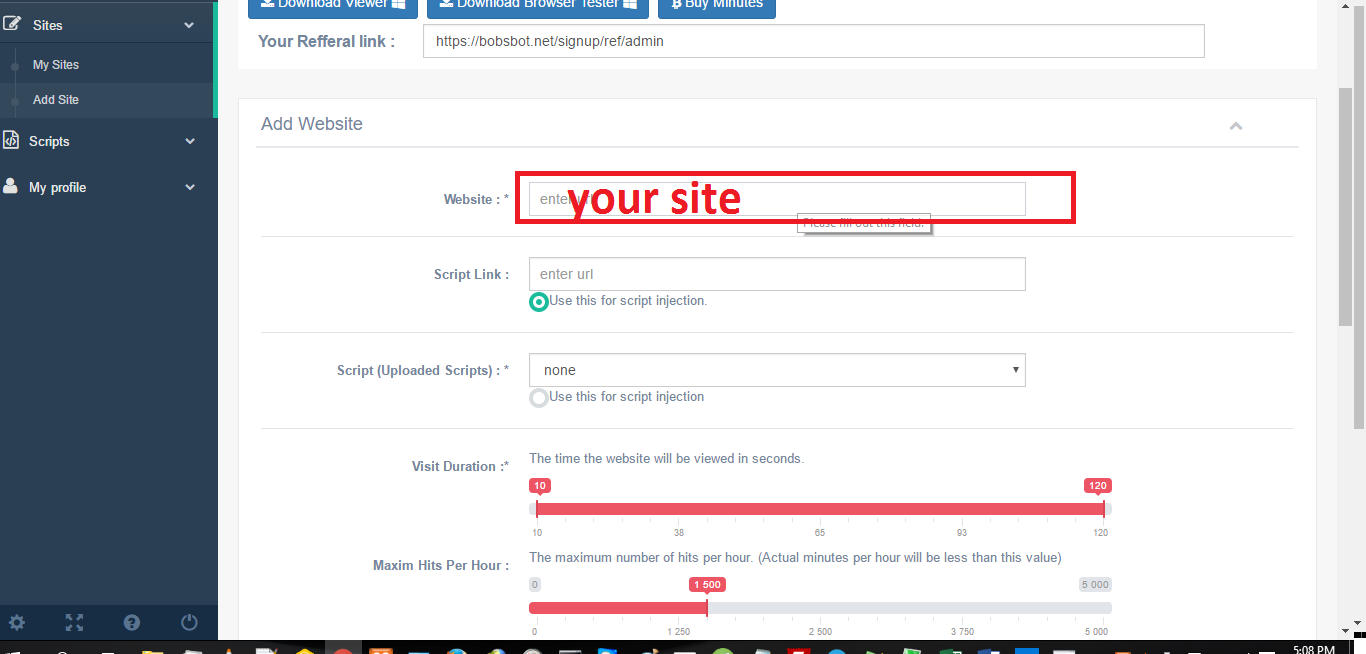
Task: Enable the Script Link injection radio button
Action: [539, 301]
